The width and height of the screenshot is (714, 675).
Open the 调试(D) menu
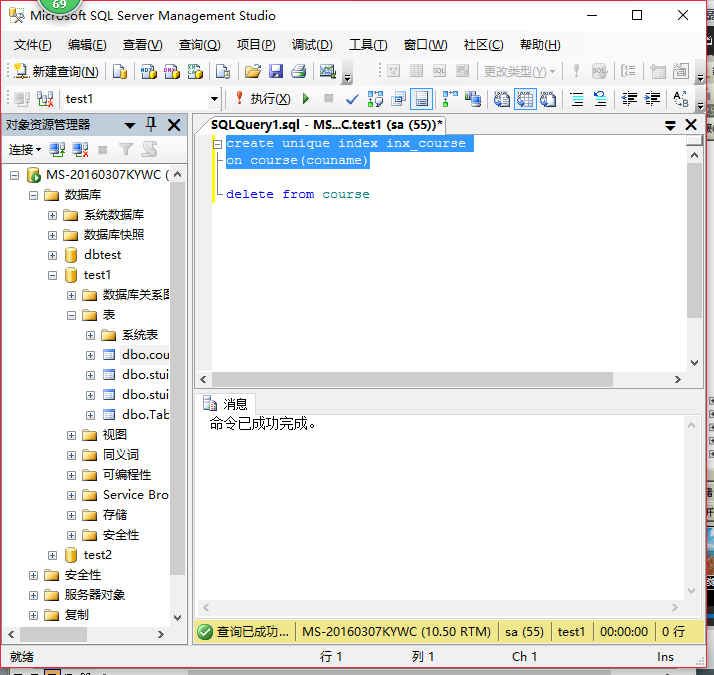pyautogui.click(x=312, y=45)
